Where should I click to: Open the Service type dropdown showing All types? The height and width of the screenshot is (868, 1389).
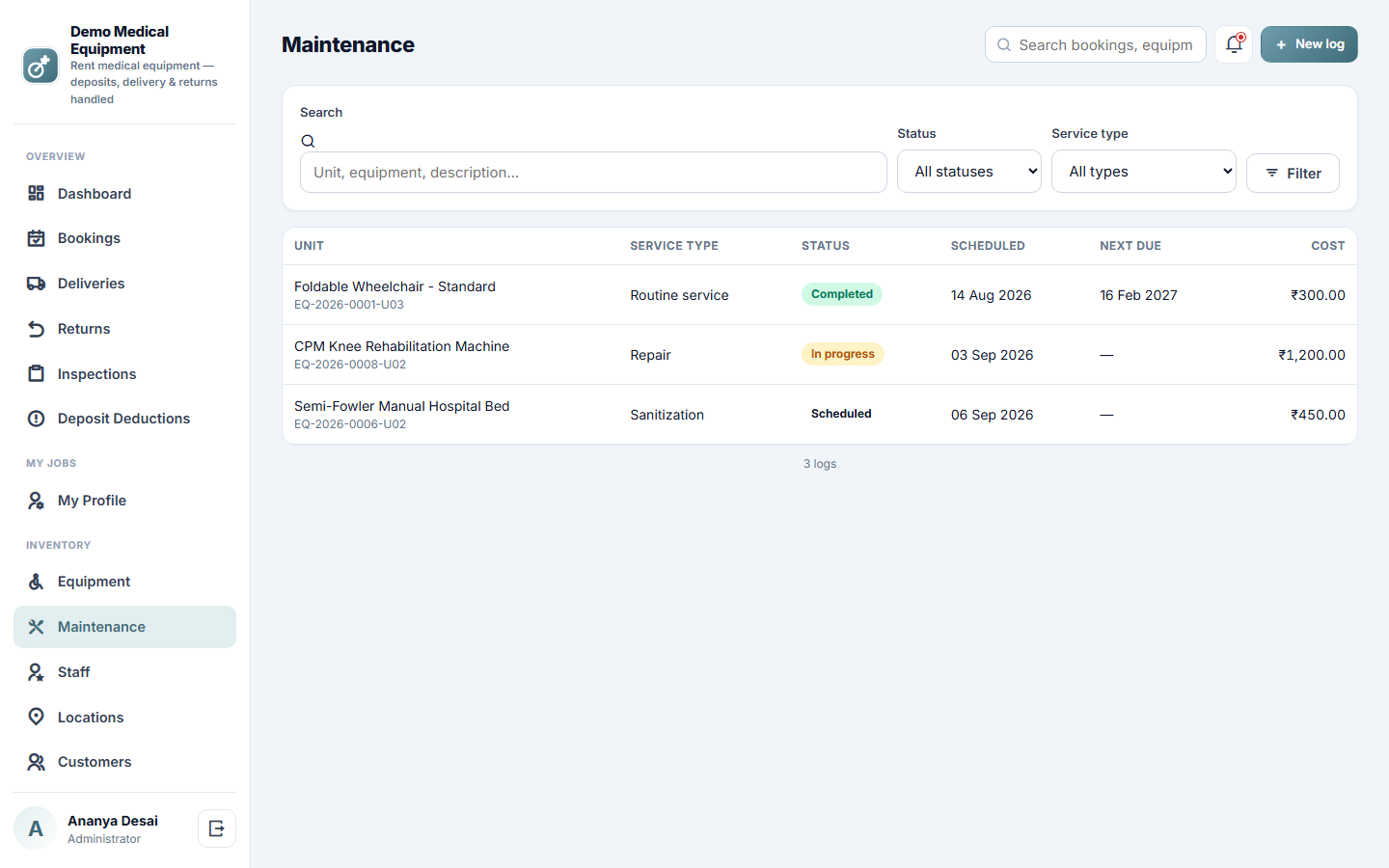(1144, 172)
